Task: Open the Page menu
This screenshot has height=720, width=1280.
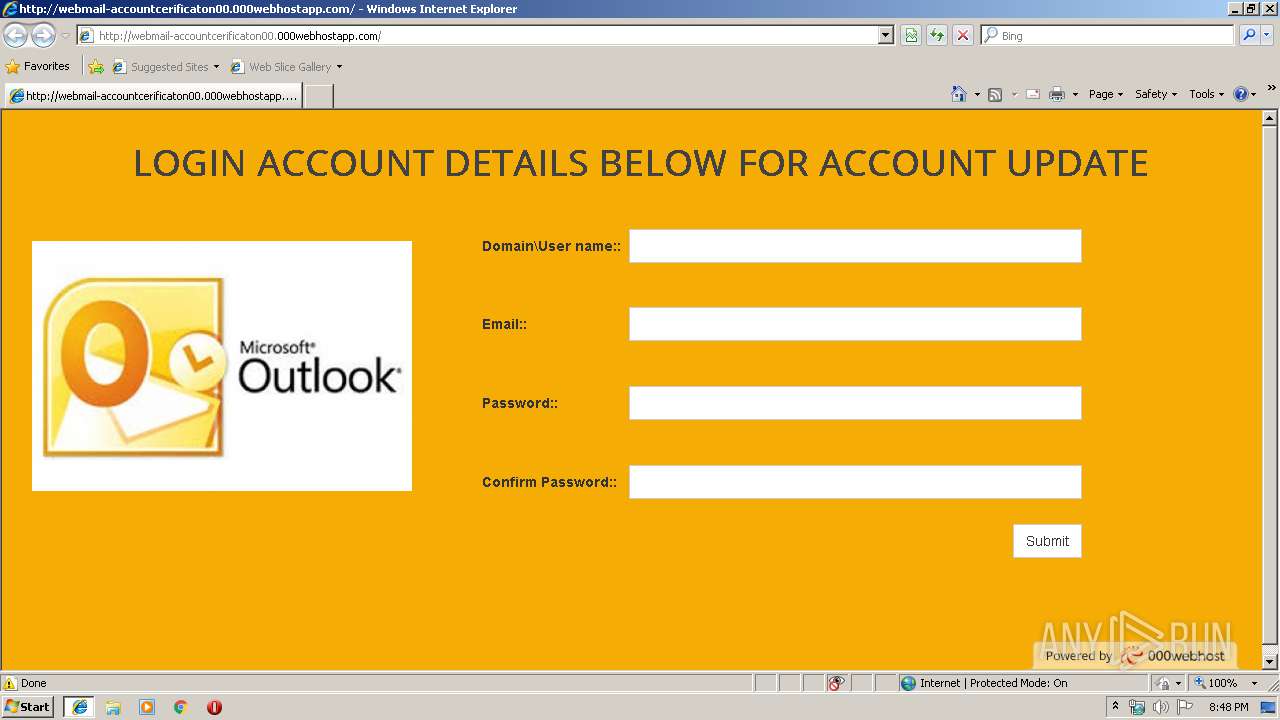Action: tap(1105, 94)
